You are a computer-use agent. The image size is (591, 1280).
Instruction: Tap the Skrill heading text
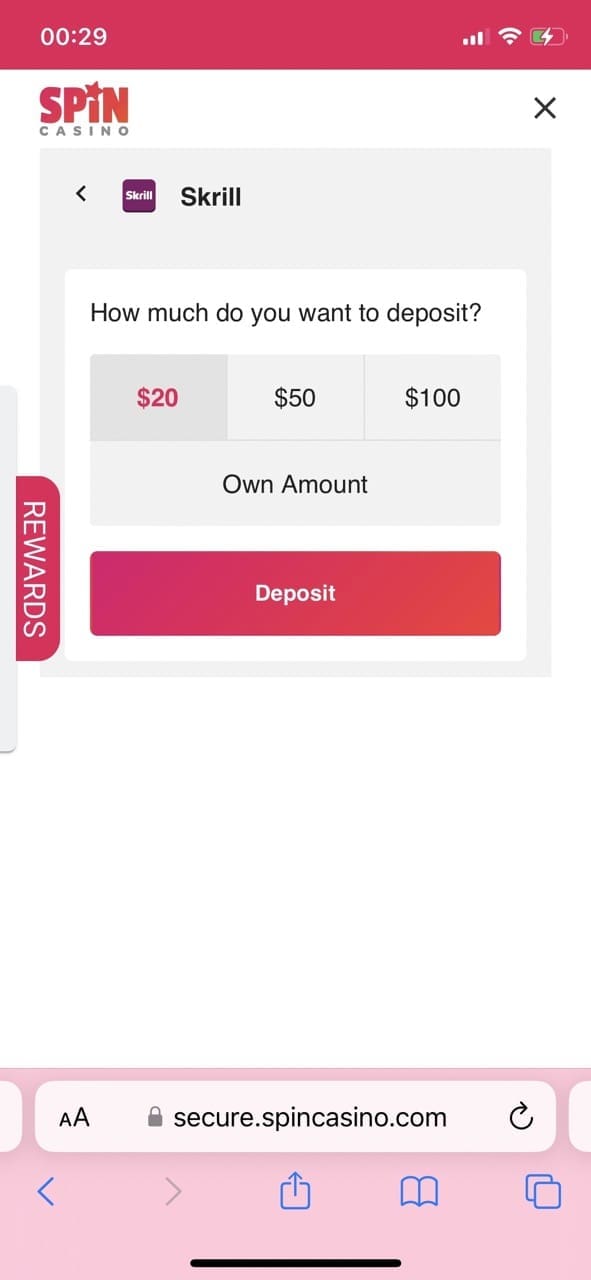click(x=211, y=197)
